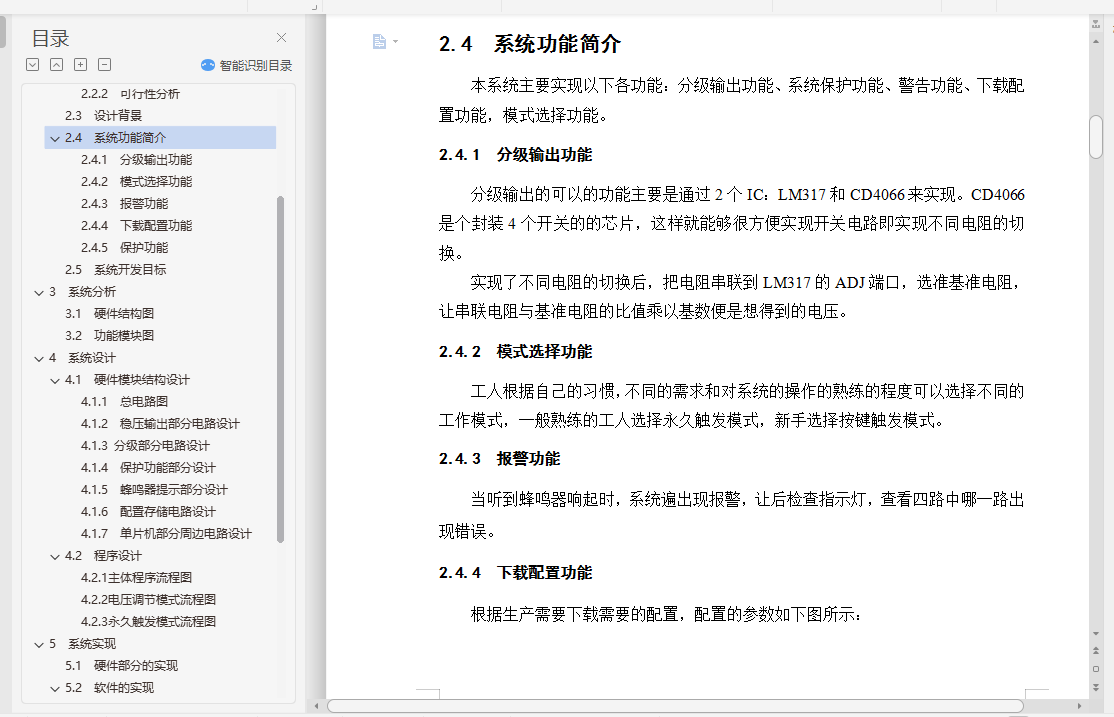
Task: Select 3 系统分析 outline entry
Action: click(82, 292)
